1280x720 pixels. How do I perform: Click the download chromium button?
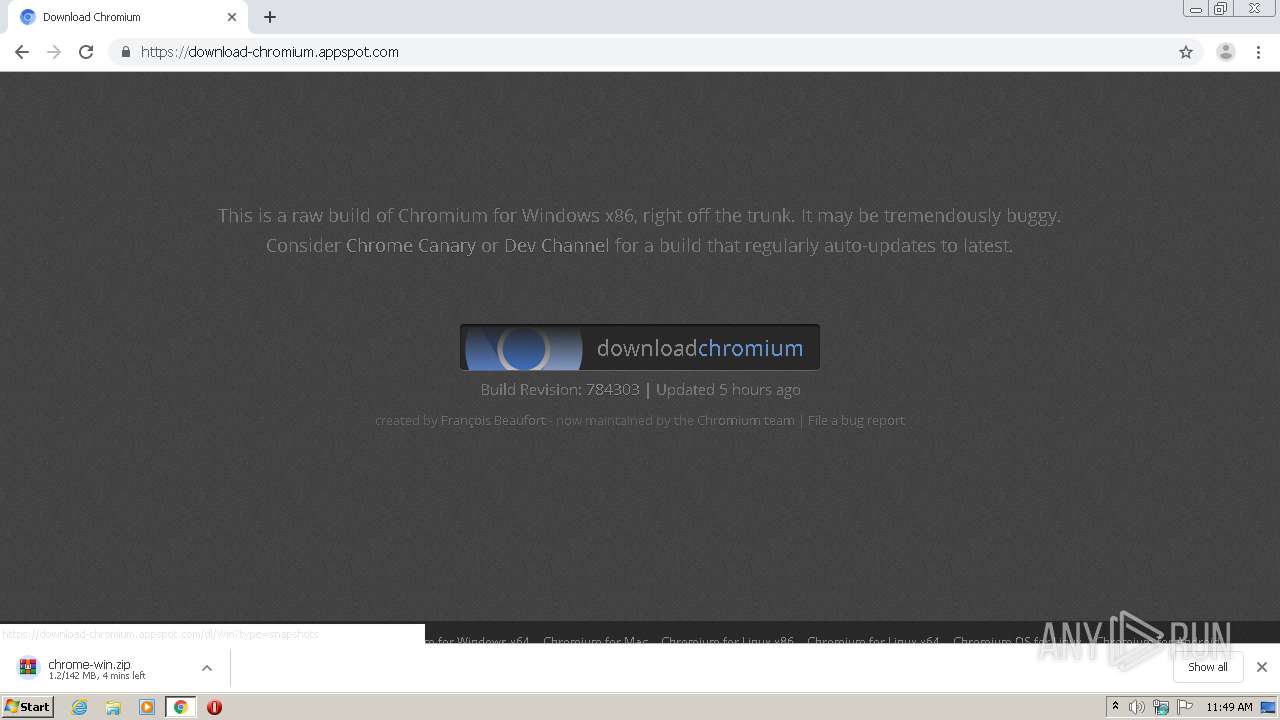pos(640,347)
